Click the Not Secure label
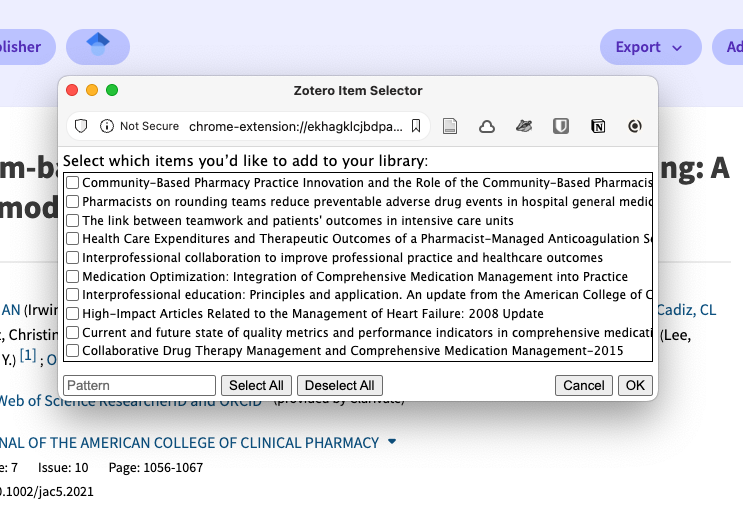This screenshot has height=524, width=743. tap(149, 126)
